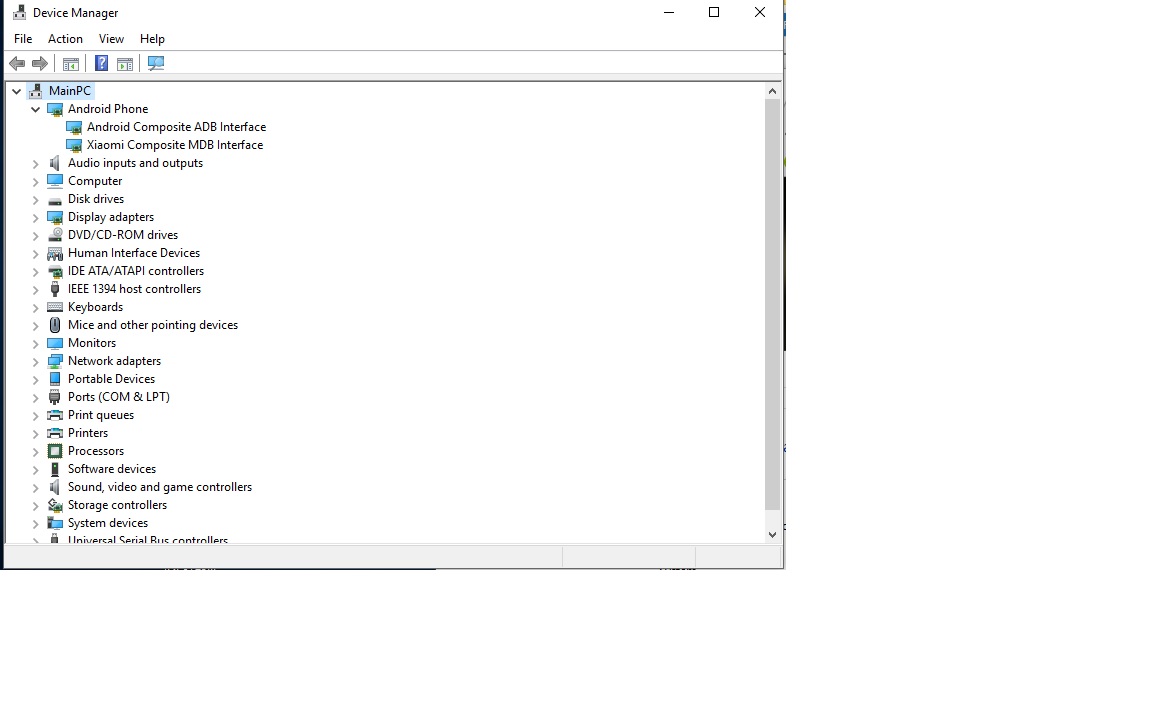Open the View menu
1152x720 pixels.
tap(112, 39)
